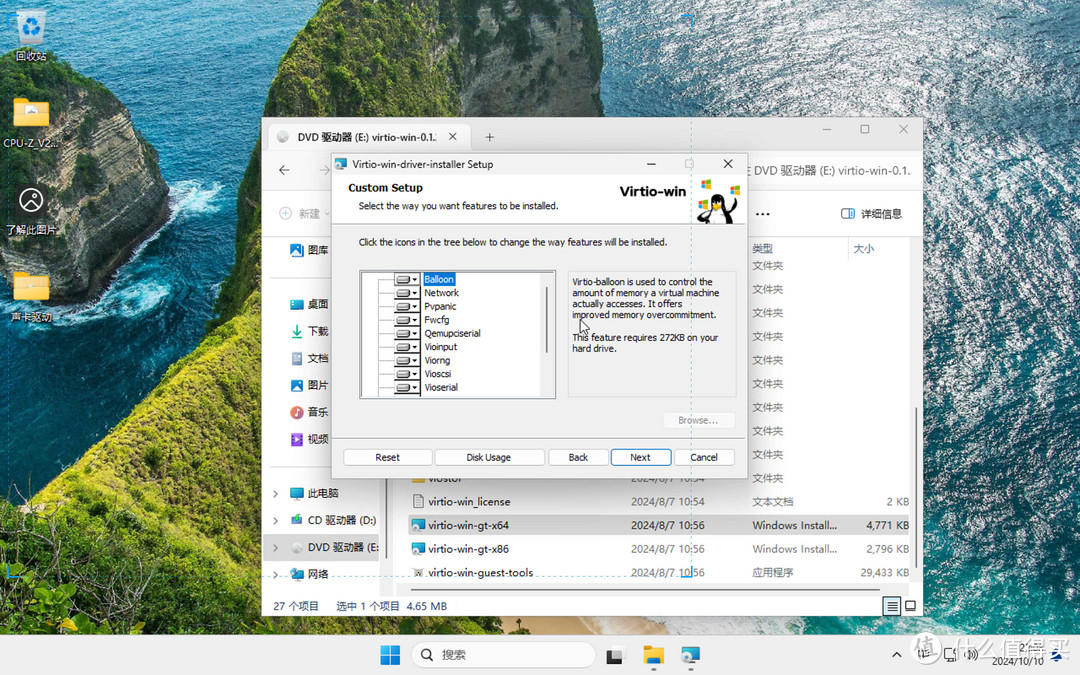1080x675 pixels.
Task: Launch the CPU-Z installer on the desktop
Action: pyautogui.click(x=29, y=113)
